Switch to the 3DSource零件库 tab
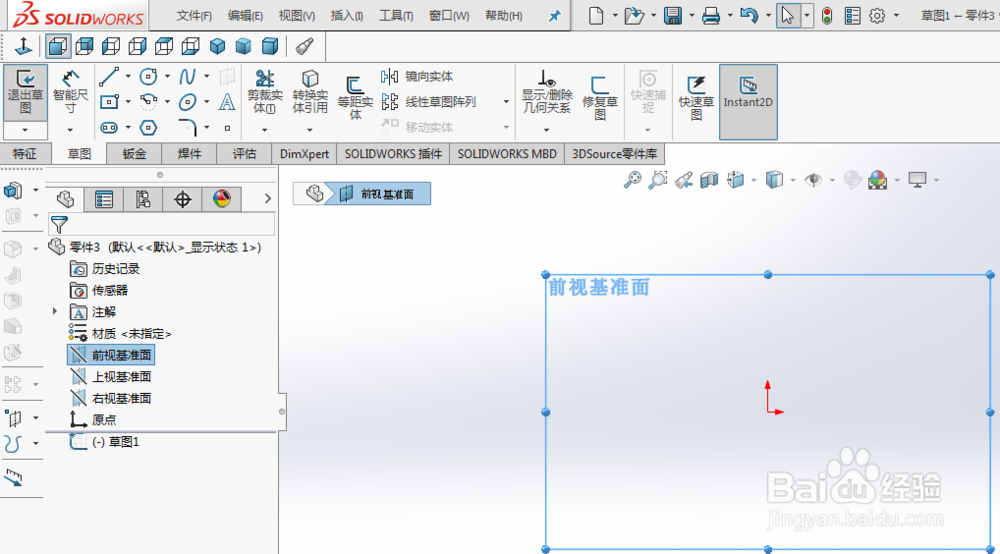 point(614,154)
